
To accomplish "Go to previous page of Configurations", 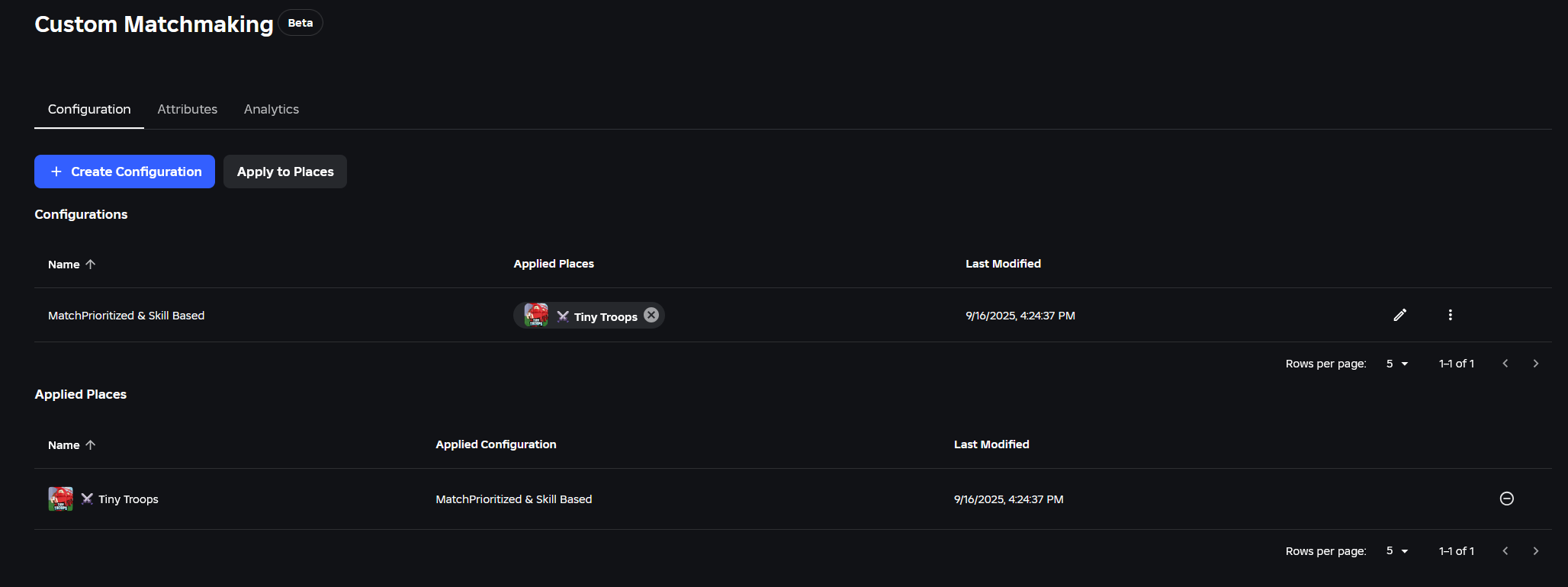I will coord(1505,364).
